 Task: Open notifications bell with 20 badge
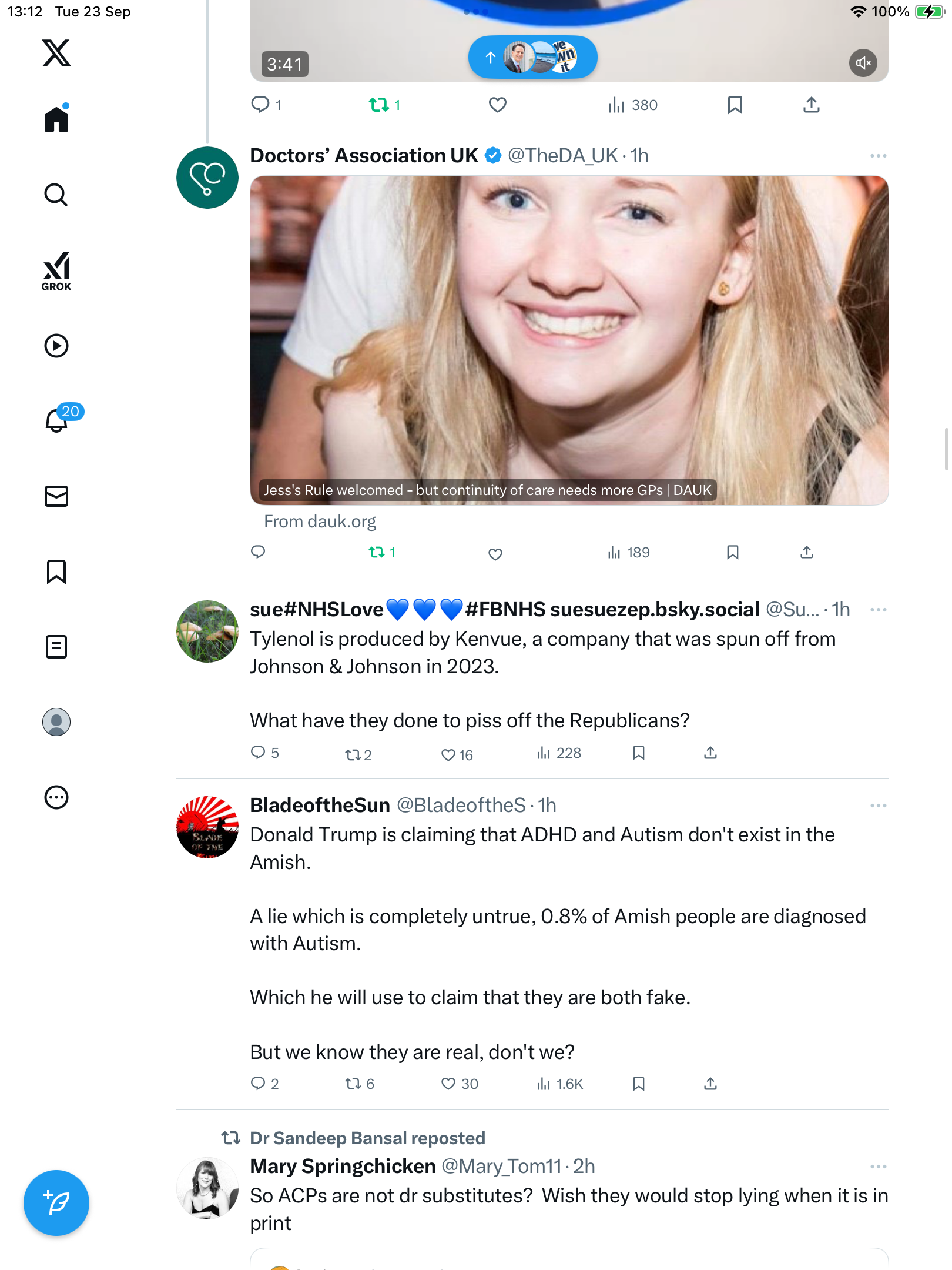(58, 420)
